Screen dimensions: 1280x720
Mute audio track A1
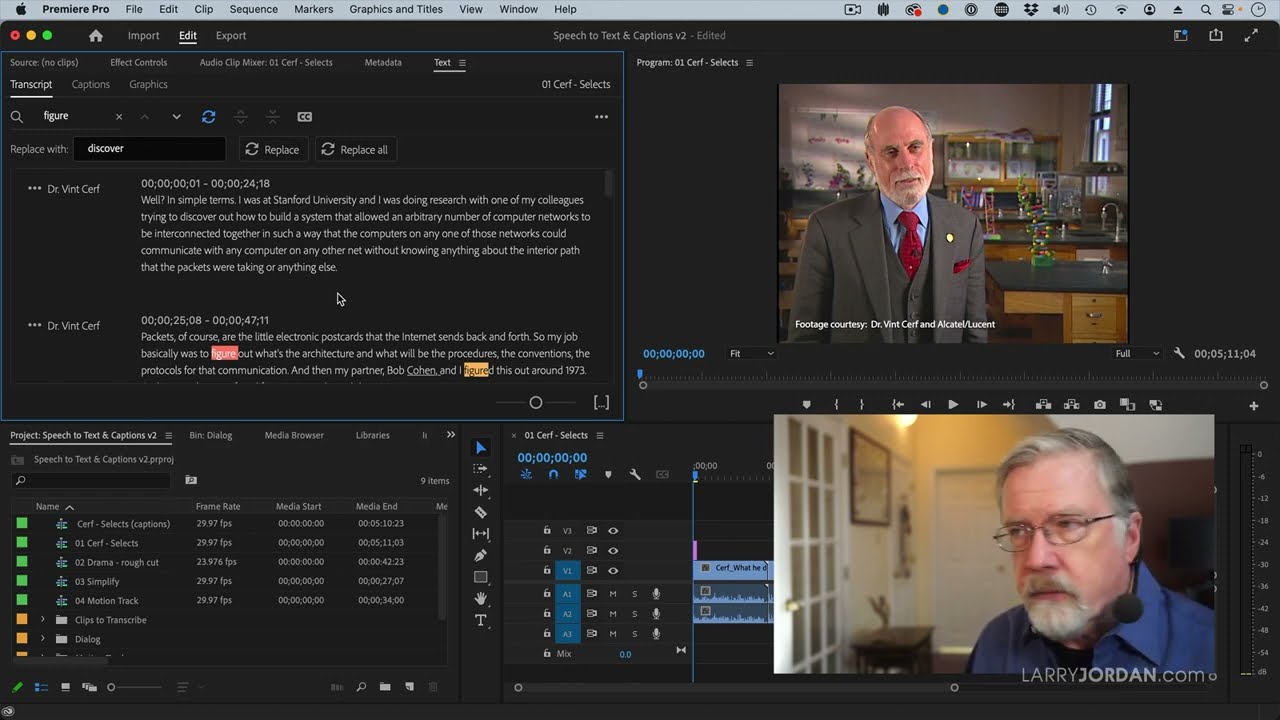(x=613, y=594)
